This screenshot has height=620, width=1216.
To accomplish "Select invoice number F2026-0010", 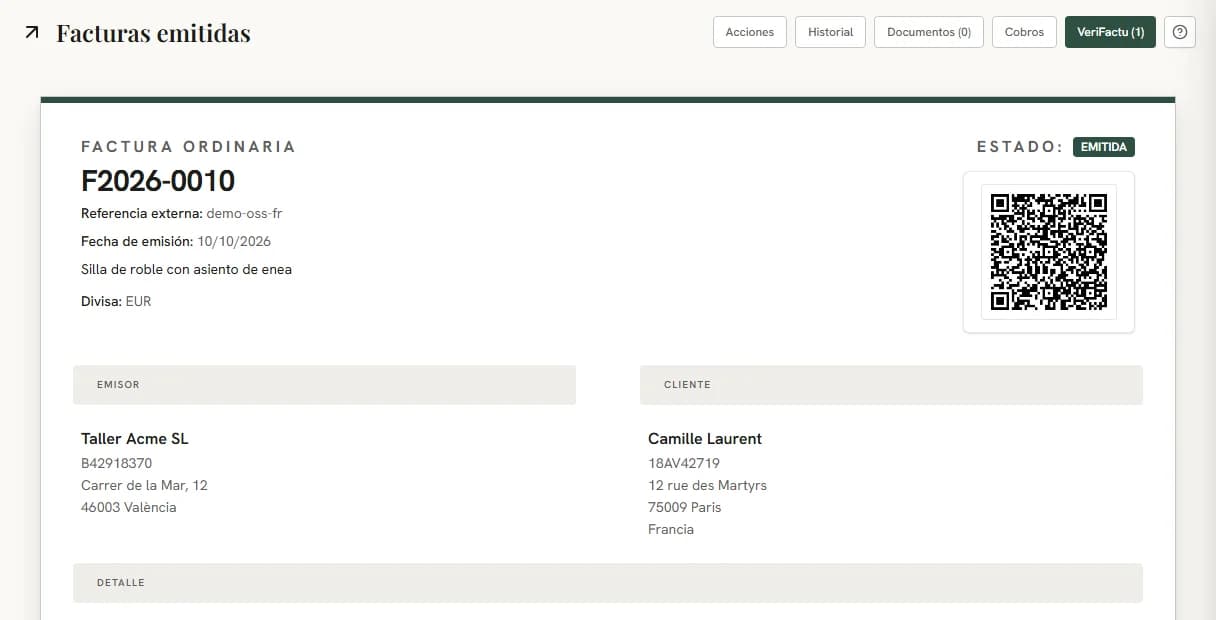I will (158, 181).
